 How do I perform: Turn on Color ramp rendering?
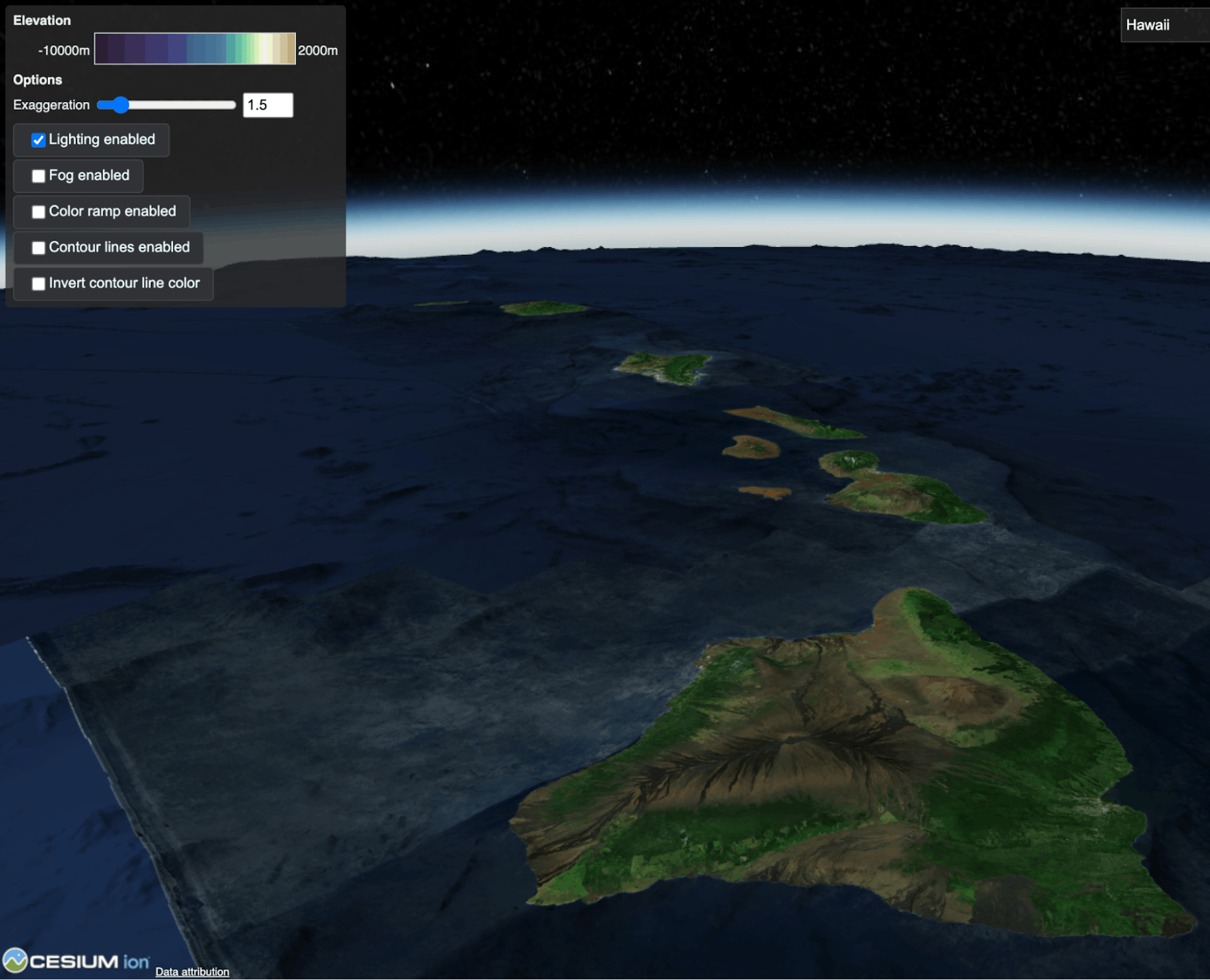click(39, 211)
